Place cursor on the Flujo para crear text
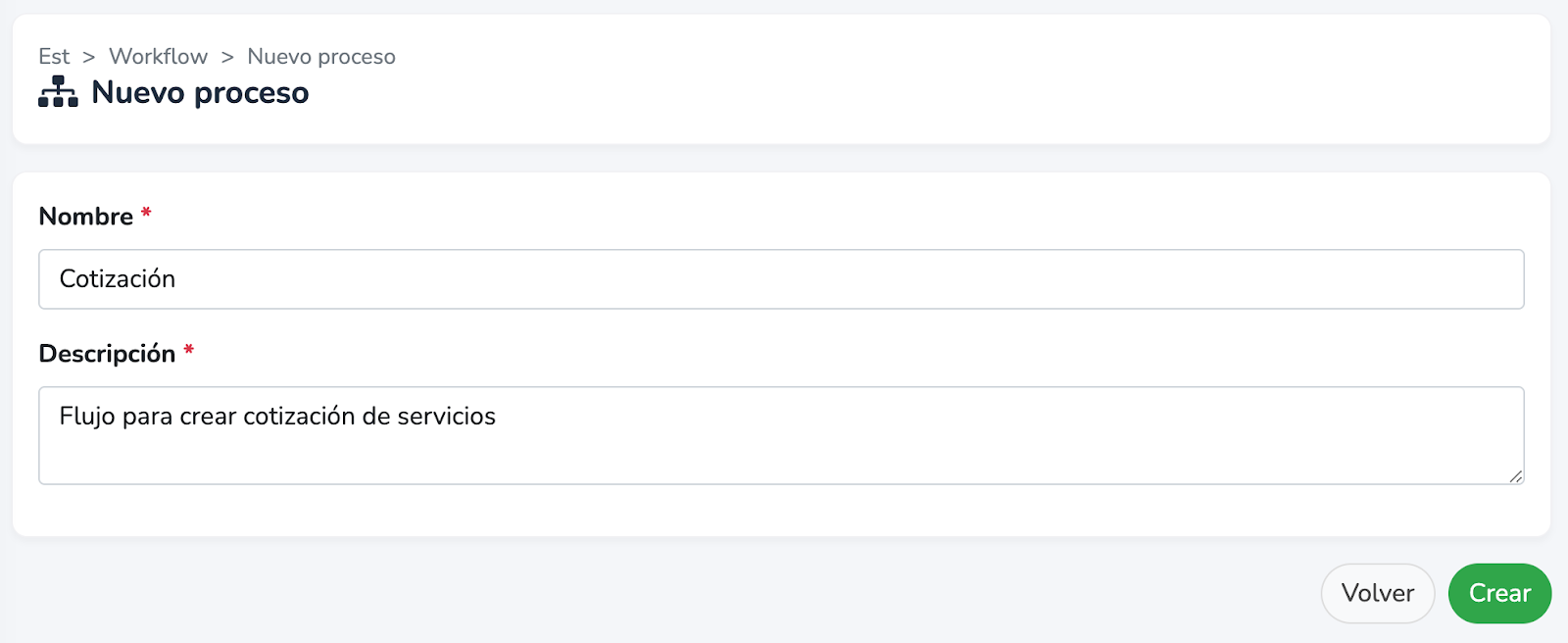The height and width of the screenshot is (643, 1568). (x=148, y=417)
